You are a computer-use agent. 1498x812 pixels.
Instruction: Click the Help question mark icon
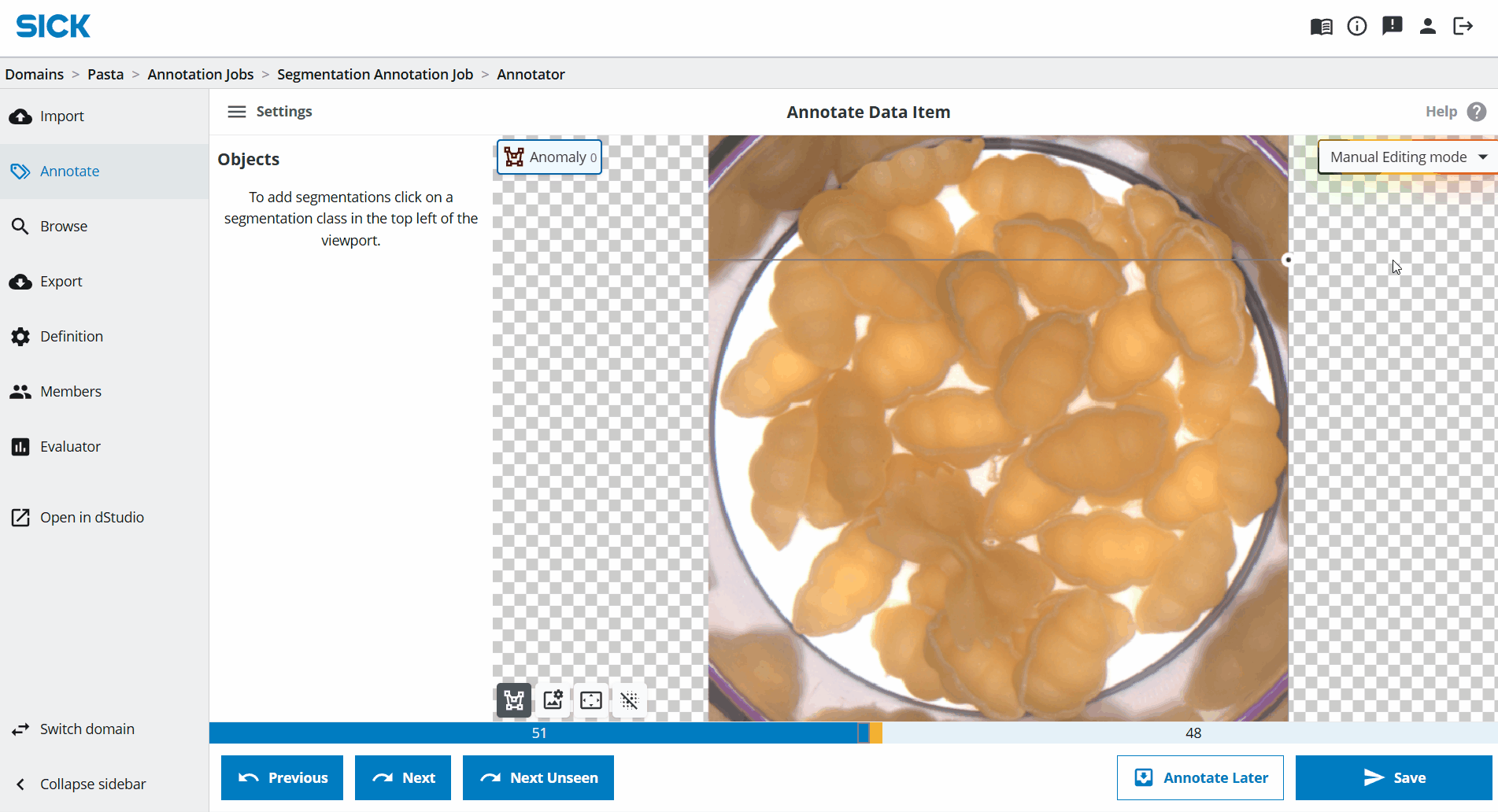point(1477,112)
